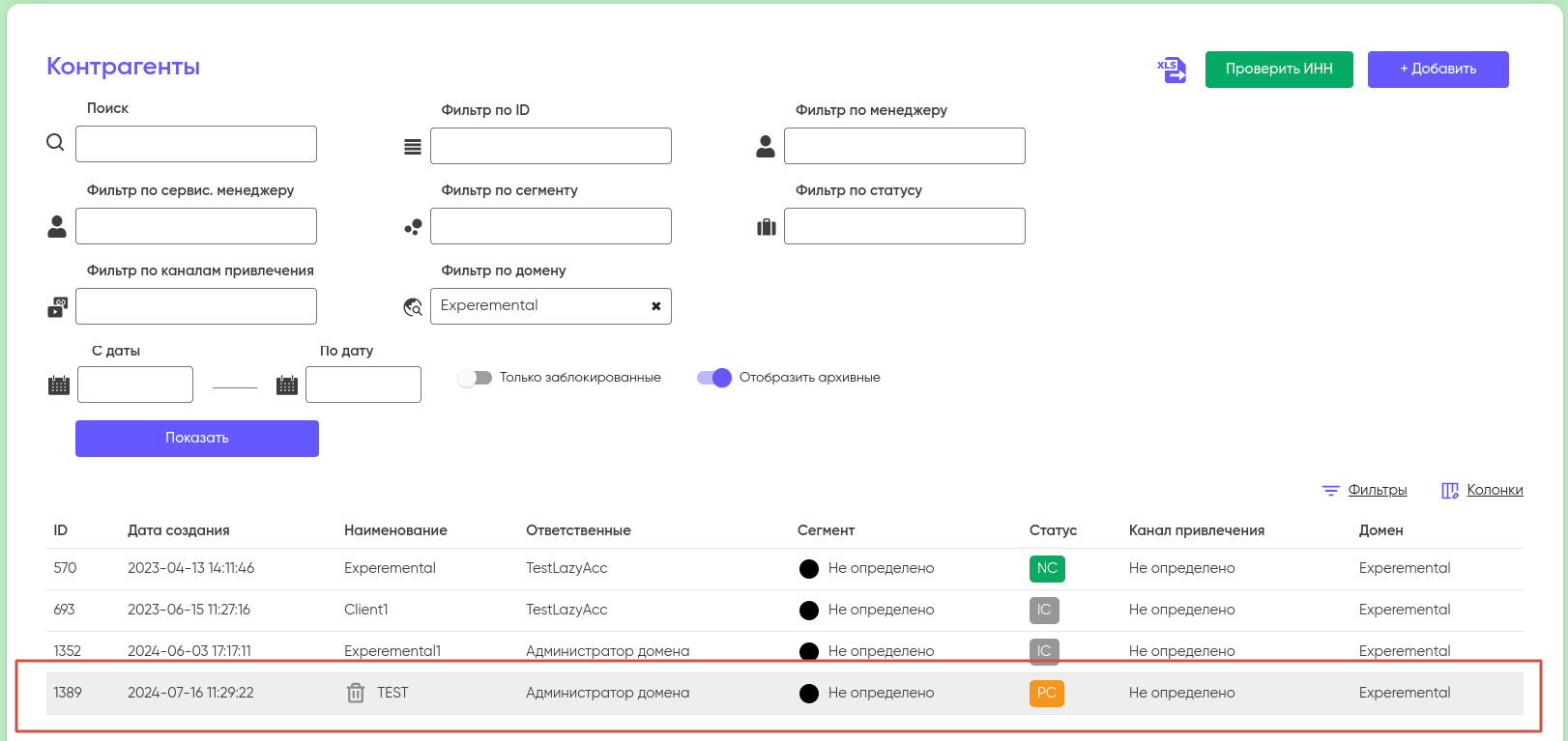1568x741 pixels.
Task: Click the Наименование column header
Action: [395, 530]
